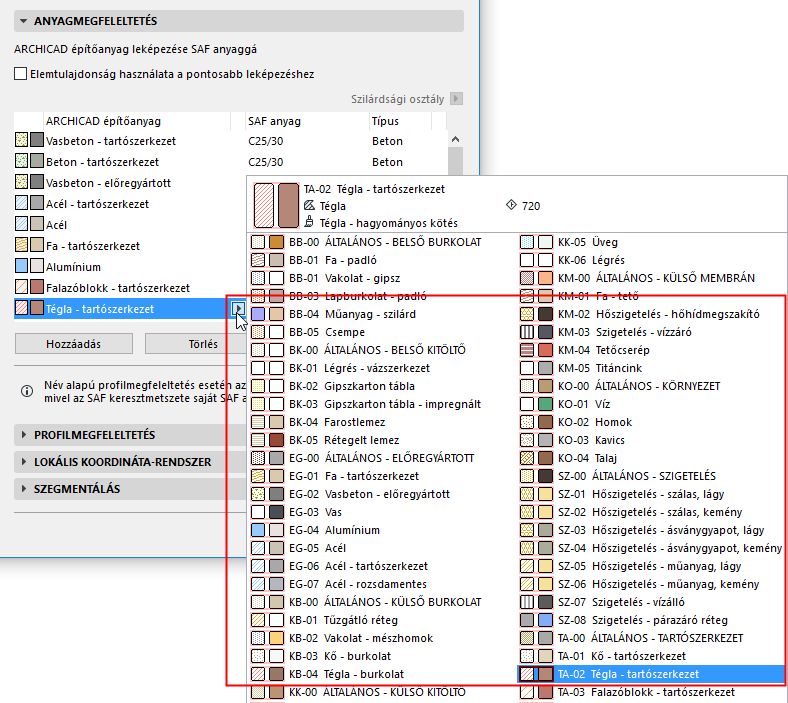The image size is (788, 703).
Task: Choose KO-04 Talaj material
Action: point(652,458)
